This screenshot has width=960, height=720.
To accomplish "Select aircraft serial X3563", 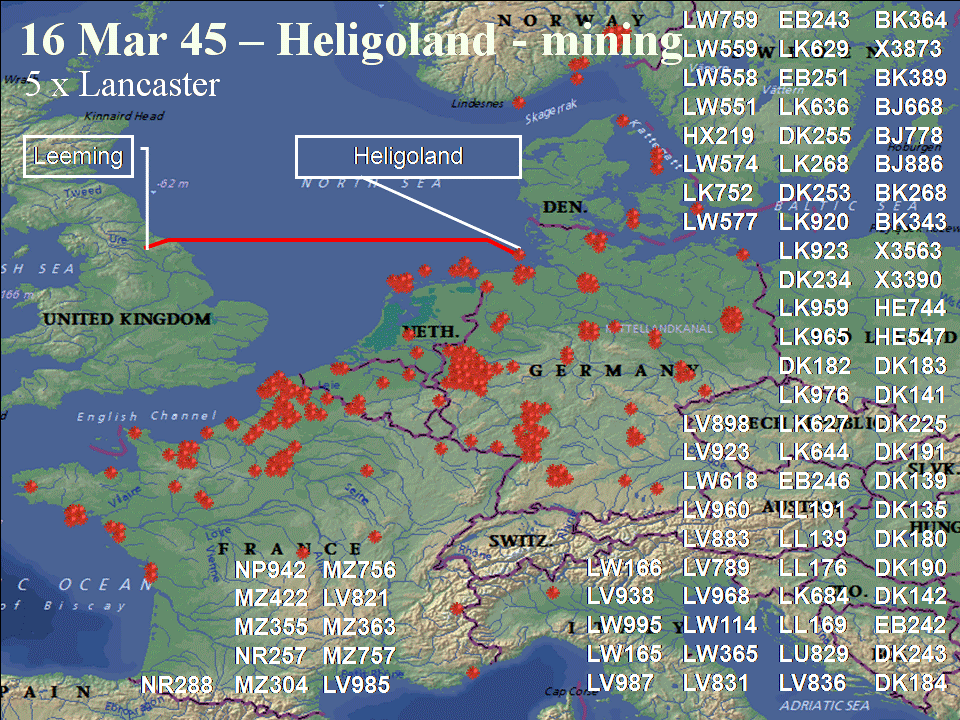I will pyautogui.click(x=908, y=250).
